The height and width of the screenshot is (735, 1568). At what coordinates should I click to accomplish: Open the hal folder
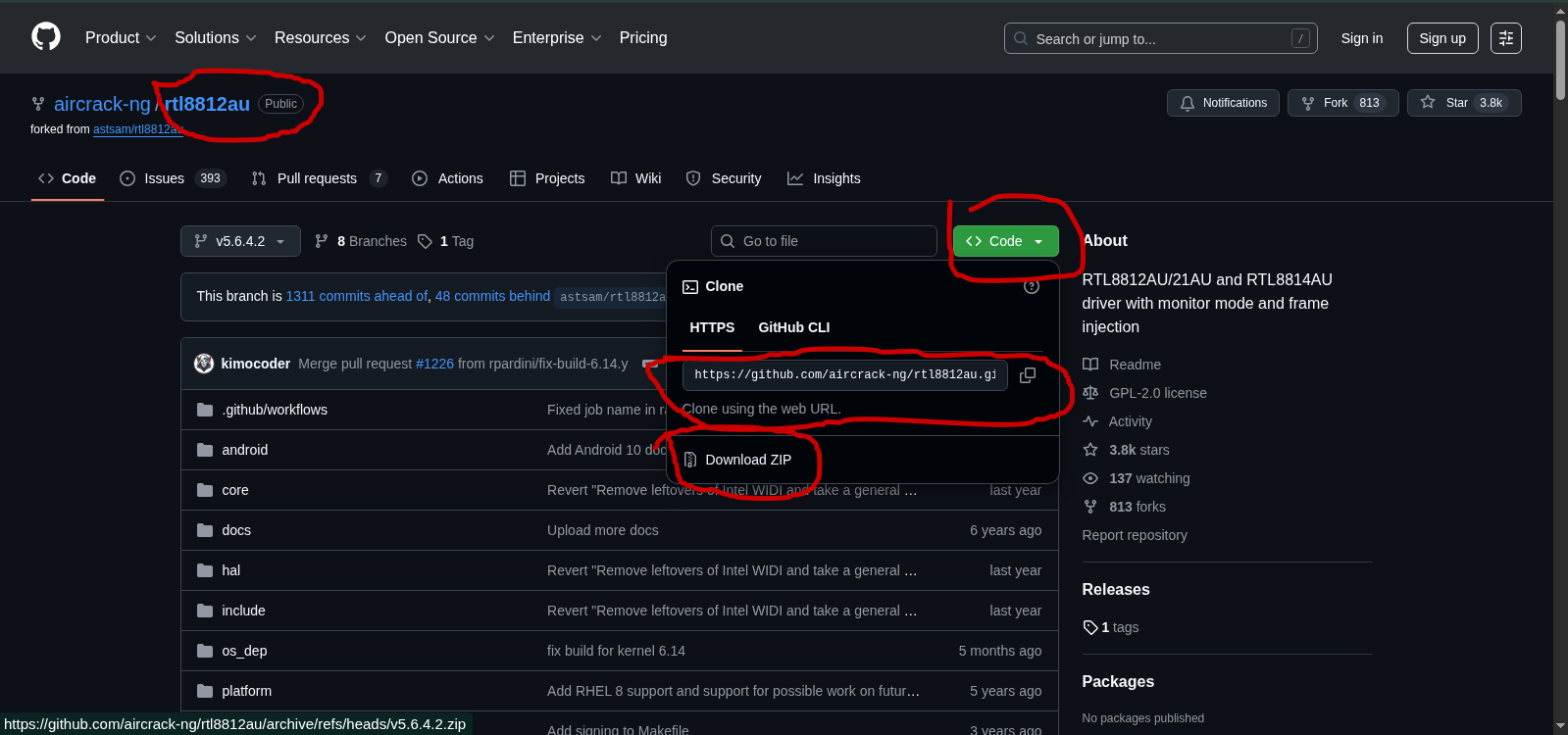click(x=230, y=570)
